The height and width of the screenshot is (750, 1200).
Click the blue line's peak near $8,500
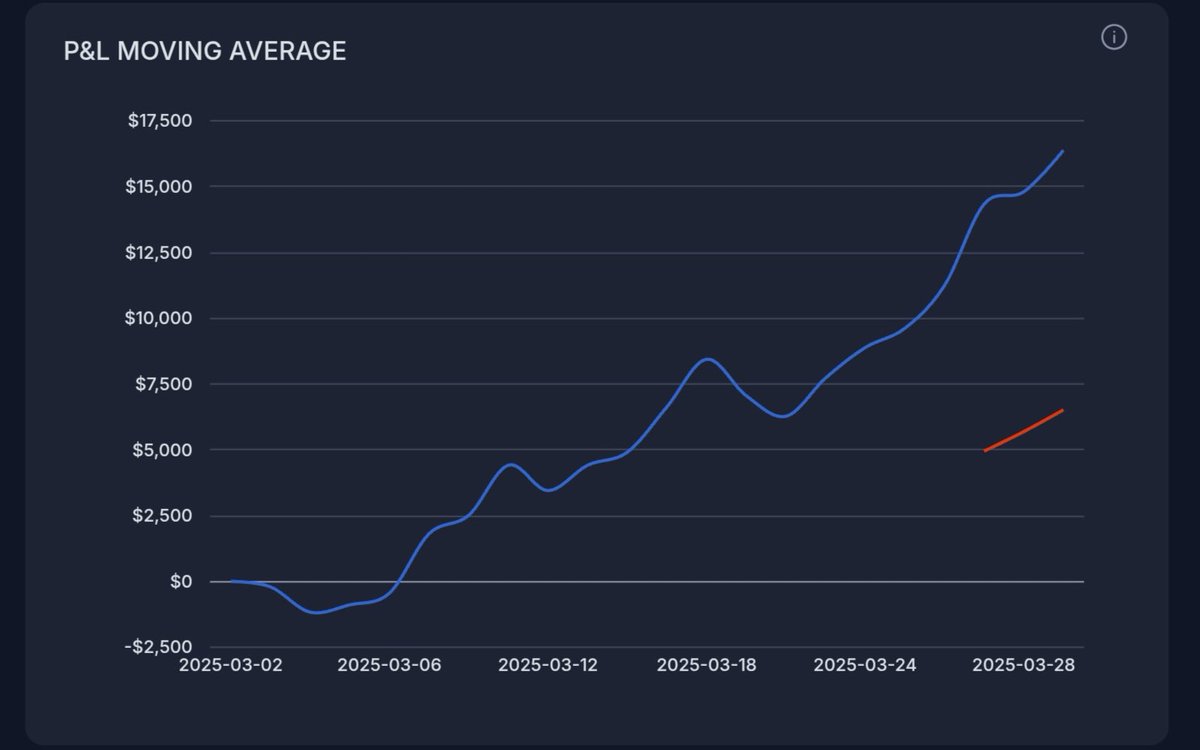coord(707,359)
